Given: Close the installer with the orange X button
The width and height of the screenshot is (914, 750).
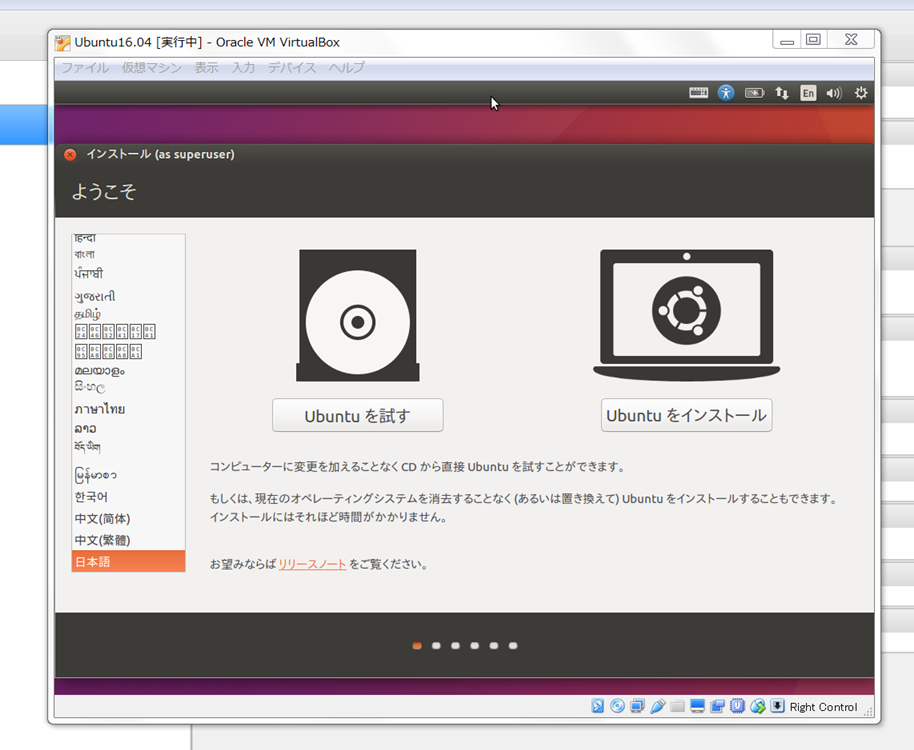Looking at the screenshot, I should (x=70, y=154).
